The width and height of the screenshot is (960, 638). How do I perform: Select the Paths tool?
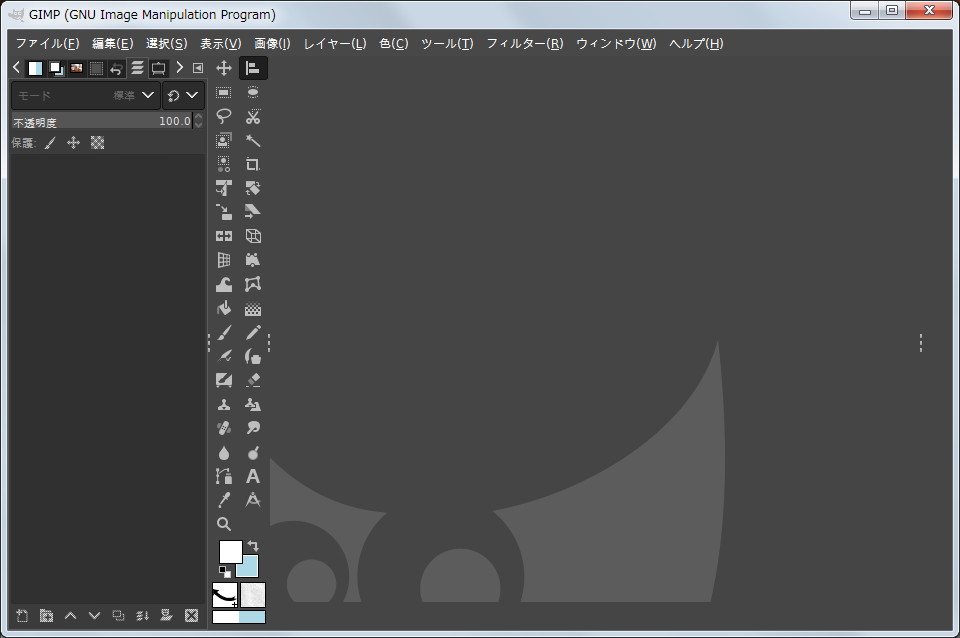click(224, 476)
